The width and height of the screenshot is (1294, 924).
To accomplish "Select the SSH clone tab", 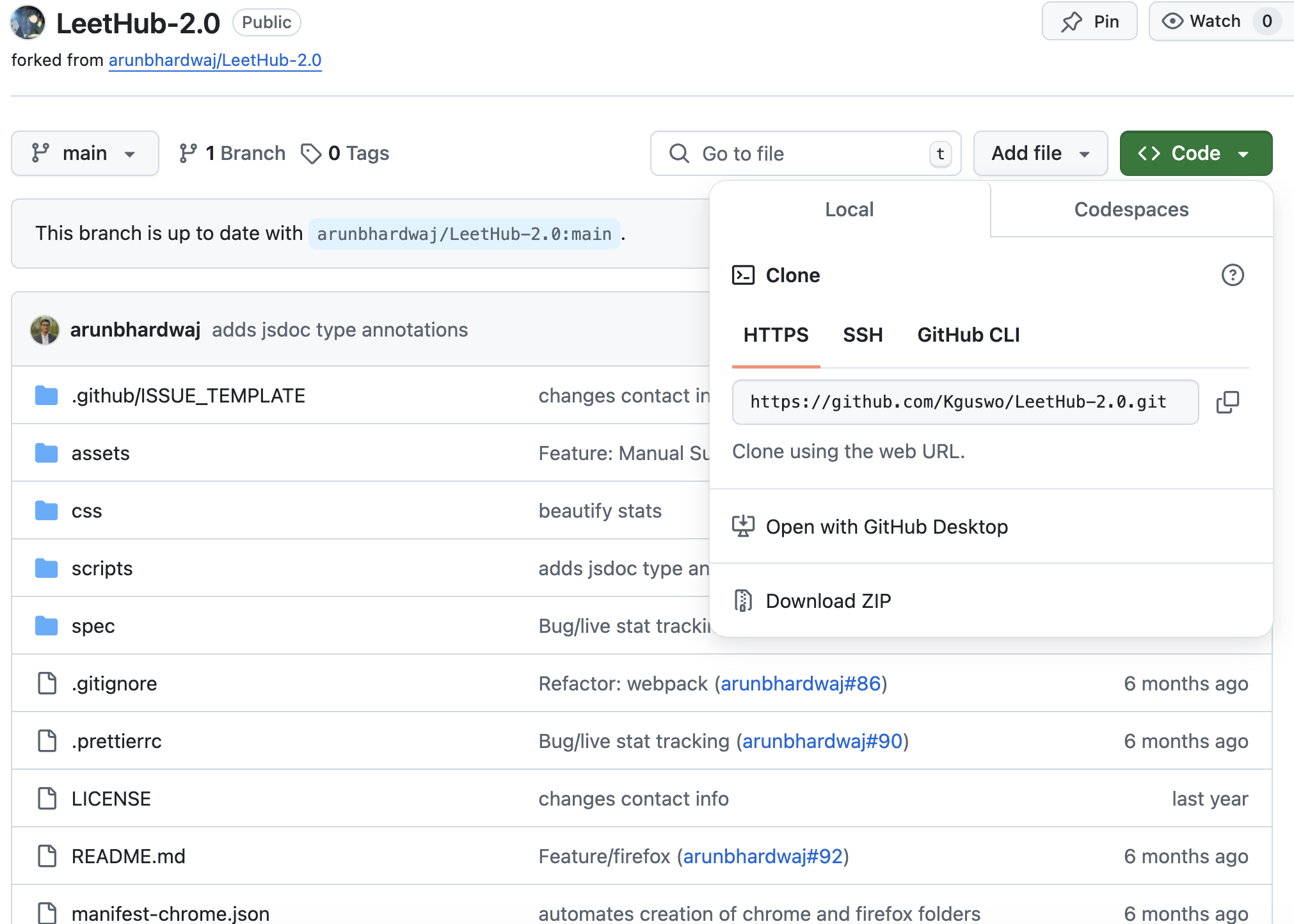I will tap(863, 335).
